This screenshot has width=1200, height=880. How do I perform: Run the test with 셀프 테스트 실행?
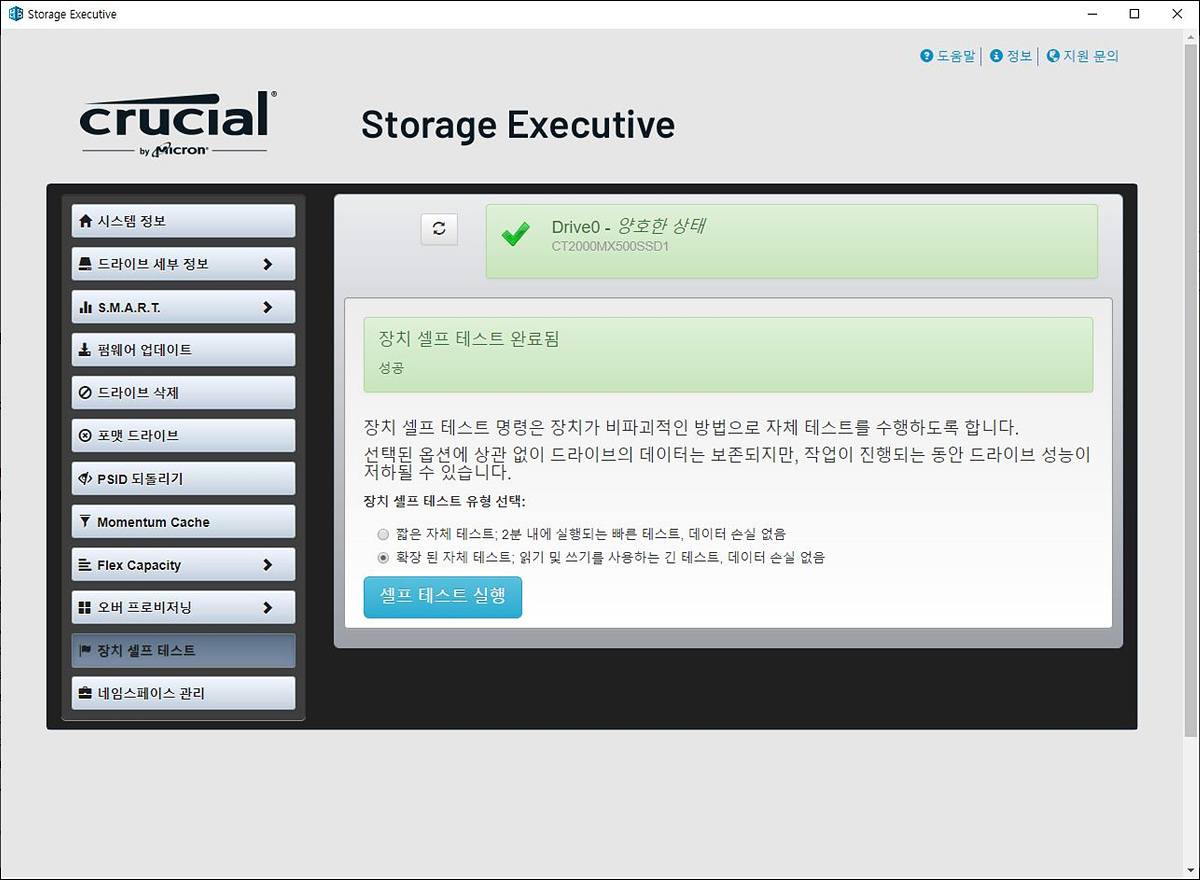443,597
